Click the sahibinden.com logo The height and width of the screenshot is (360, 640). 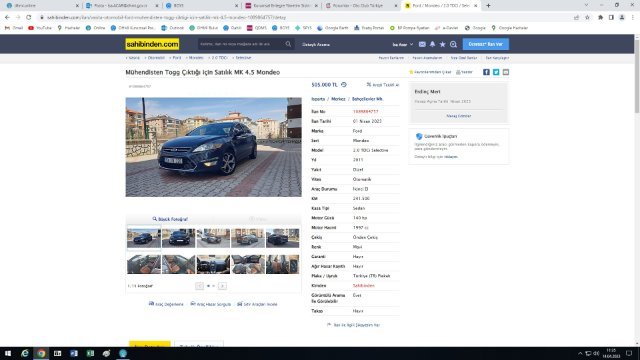point(152,44)
